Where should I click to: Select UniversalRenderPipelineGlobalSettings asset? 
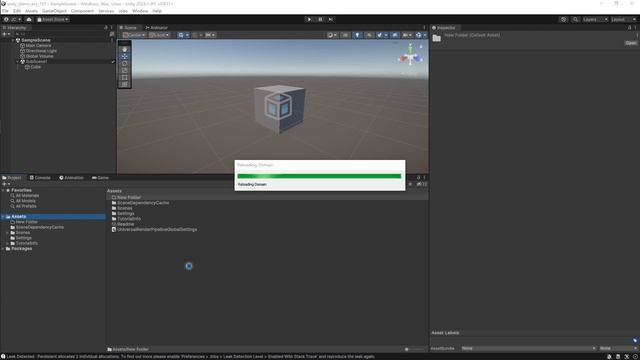pos(157,229)
